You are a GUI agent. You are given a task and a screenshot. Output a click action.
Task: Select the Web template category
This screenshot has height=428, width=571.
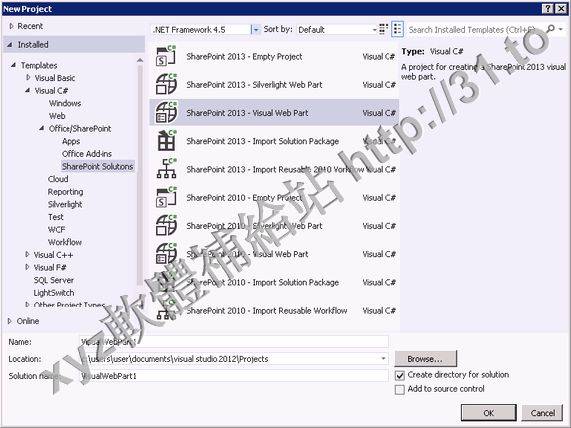pos(57,116)
